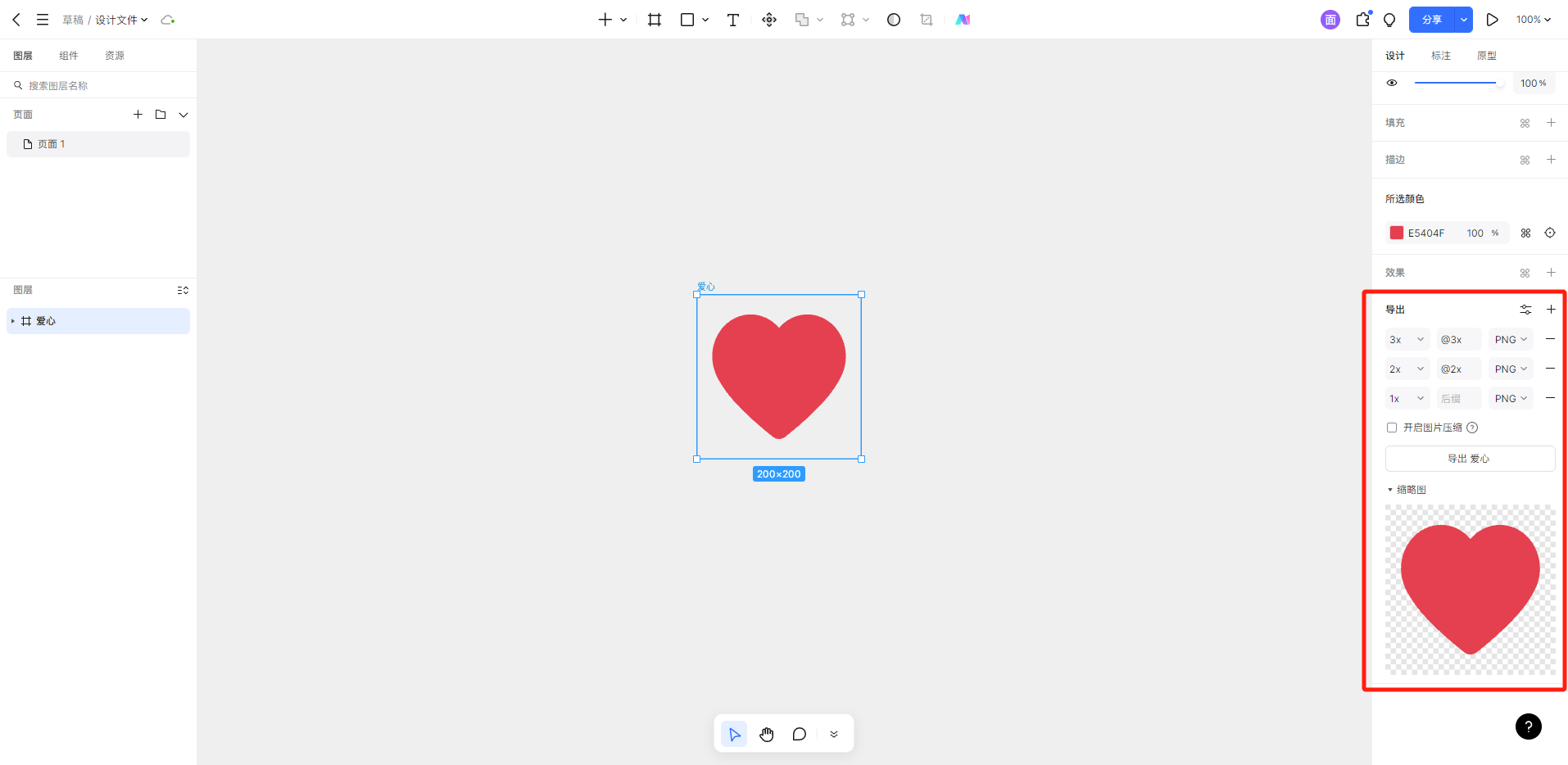Open fill style library icon
Screen dimensions: 1568x765
click(1525, 123)
